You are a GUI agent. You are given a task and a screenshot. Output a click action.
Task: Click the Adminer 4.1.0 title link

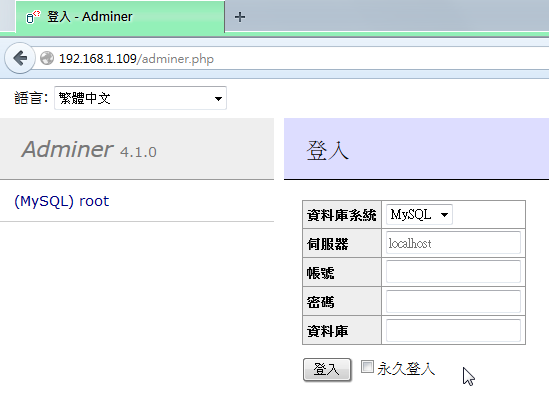pyautogui.click(x=89, y=150)
